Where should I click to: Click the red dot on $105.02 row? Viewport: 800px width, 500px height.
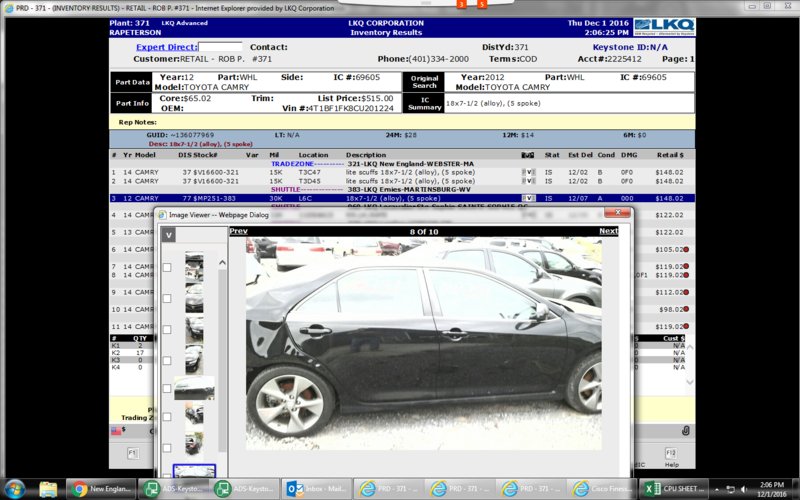pos(686,249)
